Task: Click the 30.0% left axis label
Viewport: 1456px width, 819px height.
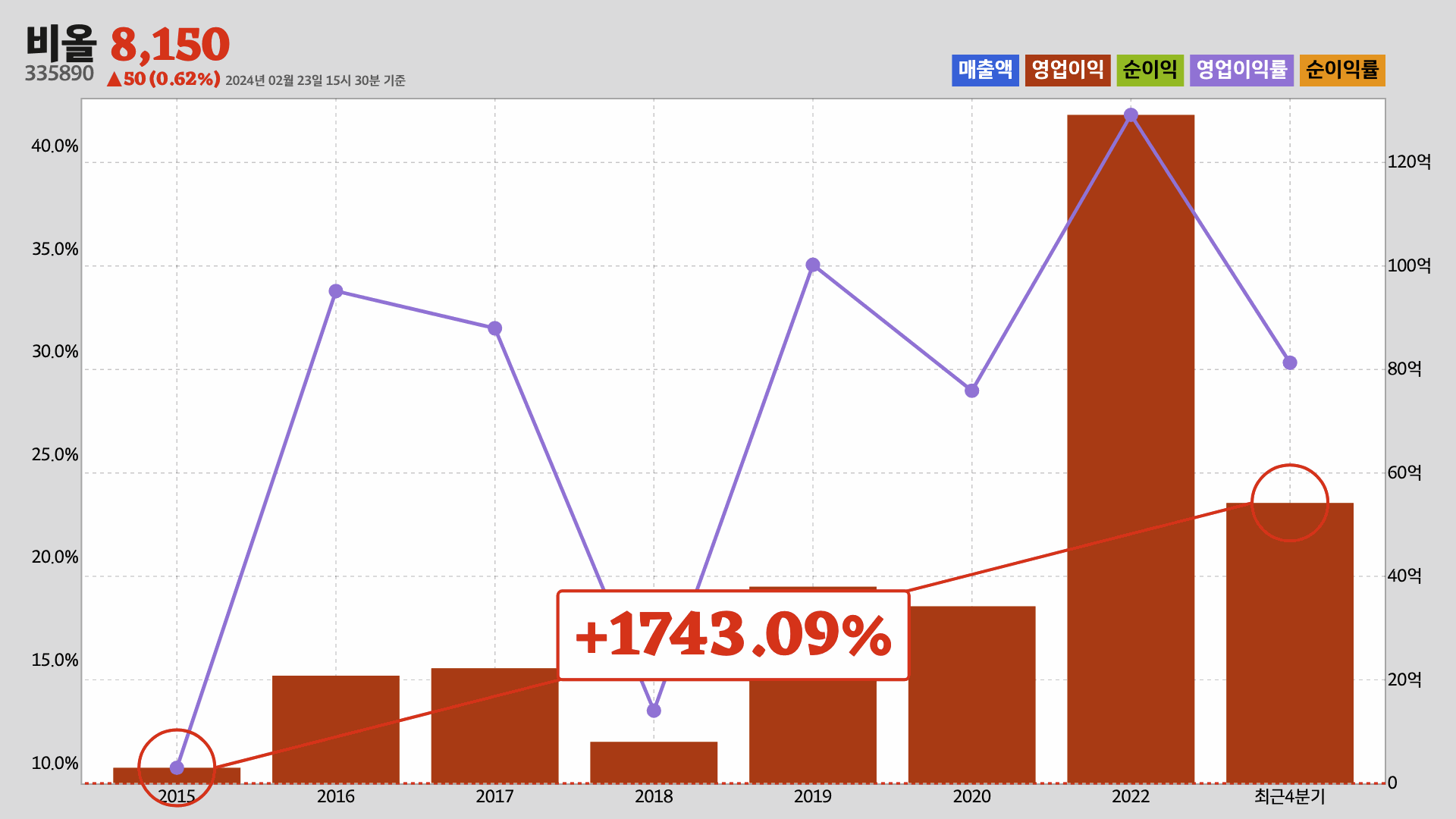Action: 55,352
